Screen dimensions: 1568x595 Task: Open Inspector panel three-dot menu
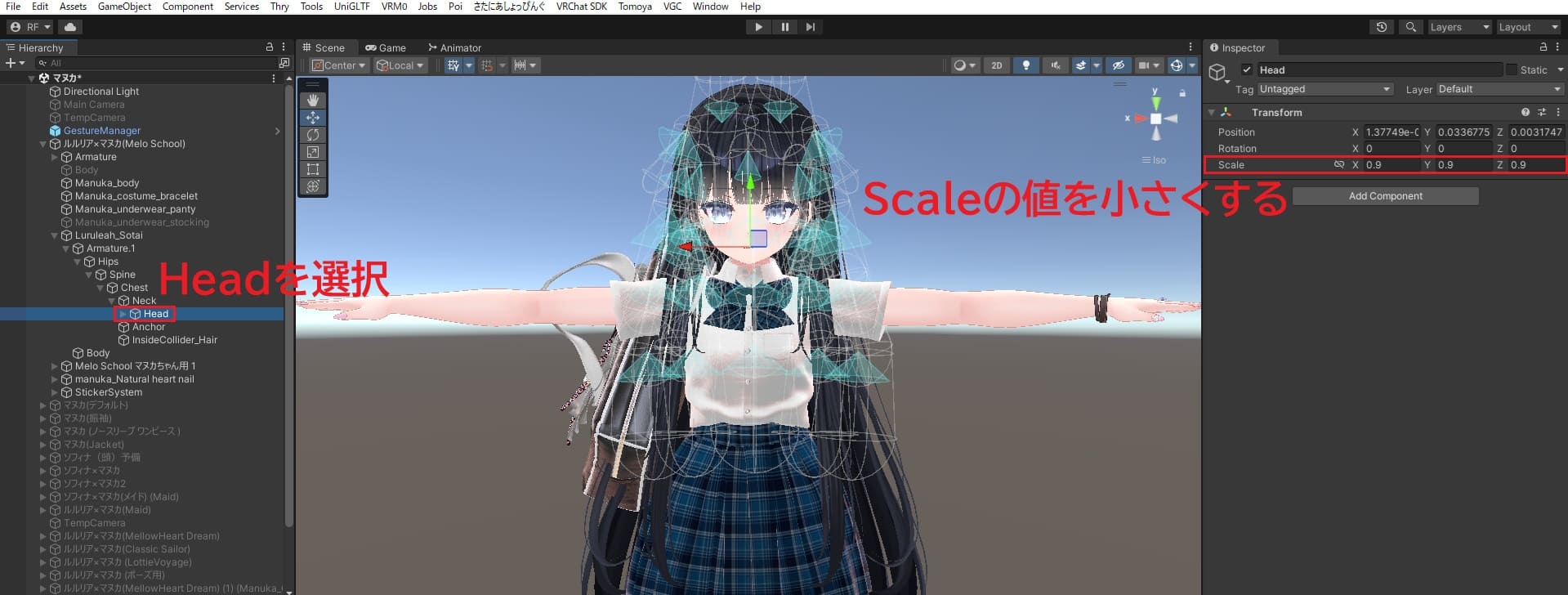coord(1557,47)
